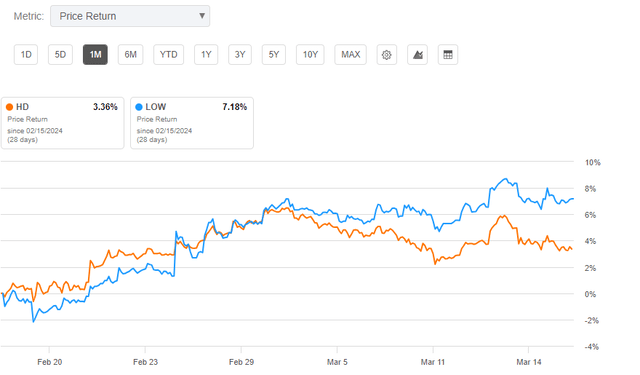Image resolution: width=640 pixels, height=375 pixels.
Task: Select the 5D time range
Action: (x=60, y=55)
